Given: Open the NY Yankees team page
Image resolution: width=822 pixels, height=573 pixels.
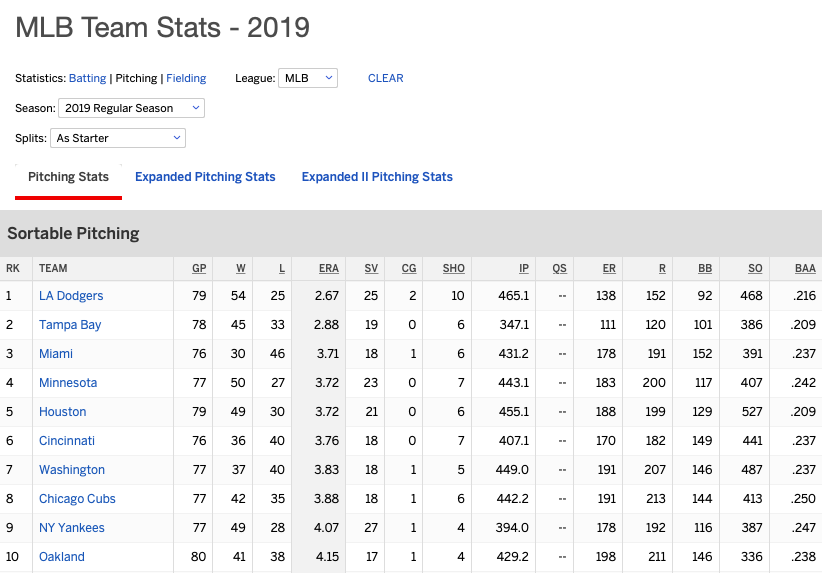Looking at the screenshot, I should (x=72, y=528).
